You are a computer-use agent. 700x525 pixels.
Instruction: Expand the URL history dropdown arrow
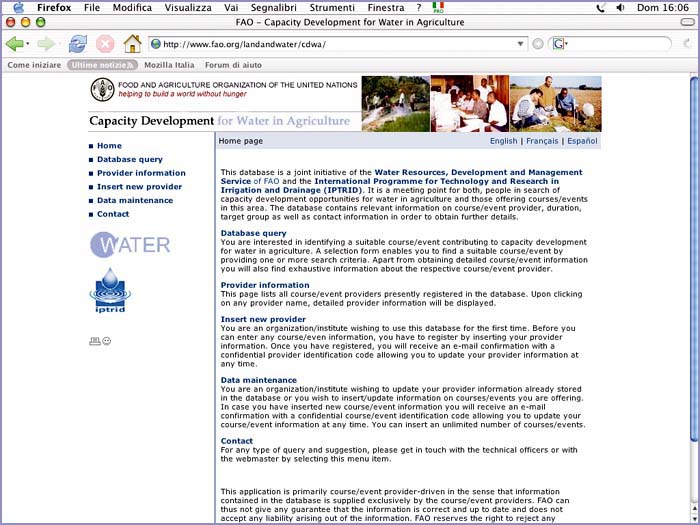[520, 44]
